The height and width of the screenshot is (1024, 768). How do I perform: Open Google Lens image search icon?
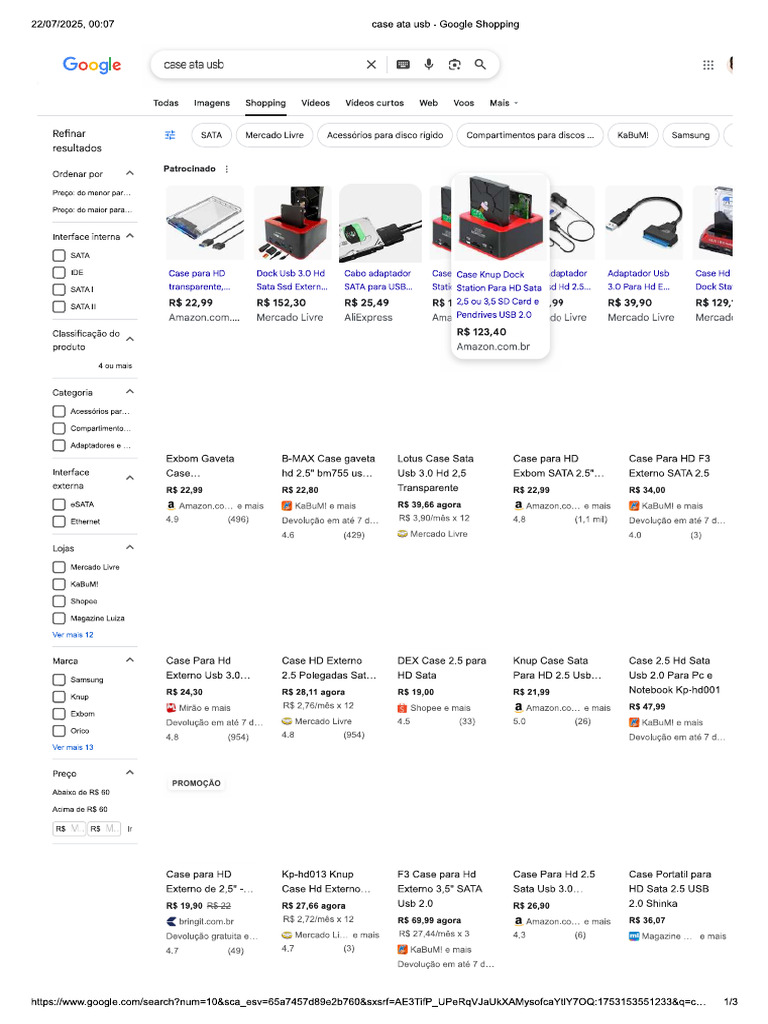pyautogui.click(x=455, y=64)
